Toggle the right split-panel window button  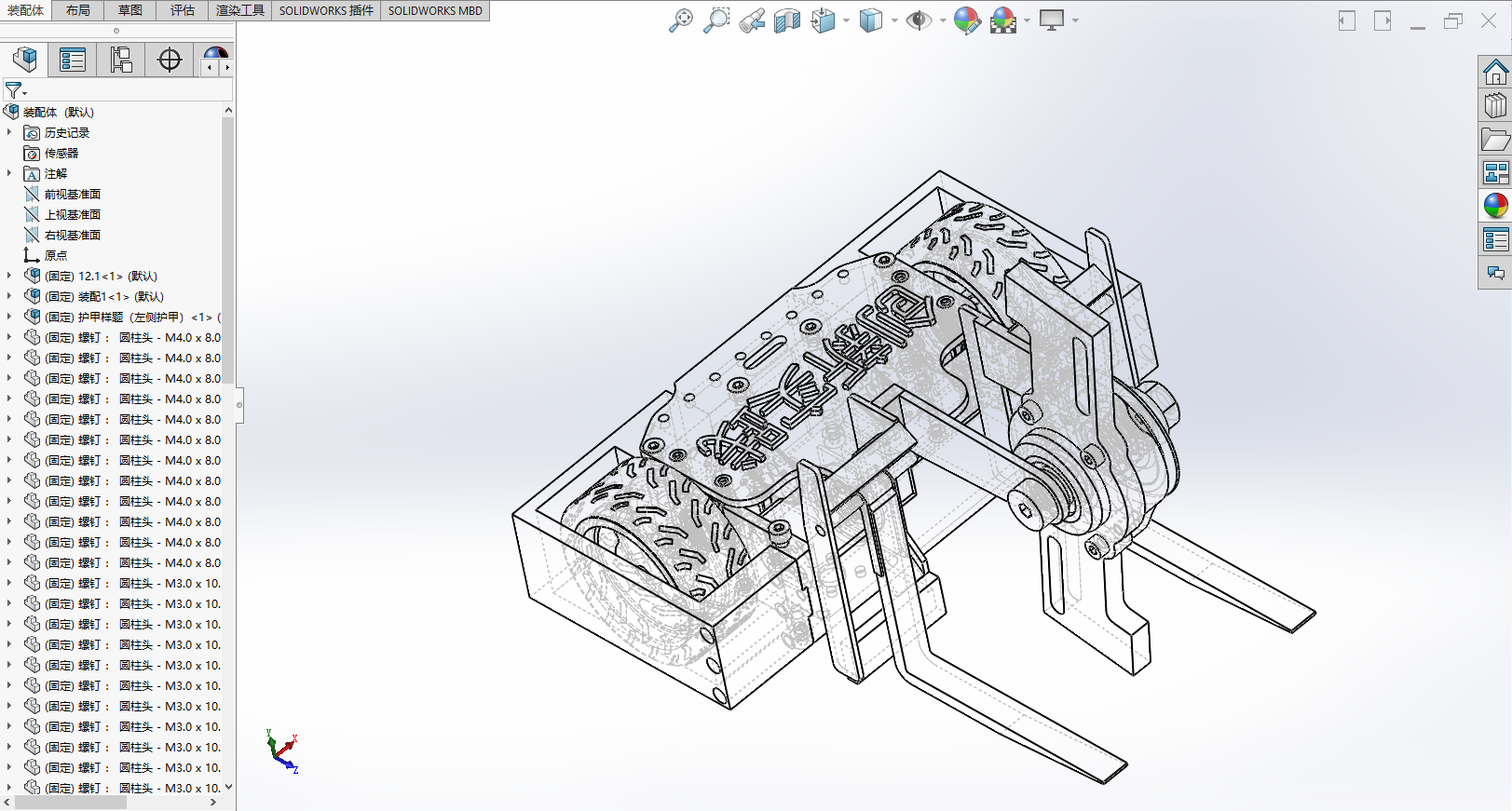coord(1383,20)
